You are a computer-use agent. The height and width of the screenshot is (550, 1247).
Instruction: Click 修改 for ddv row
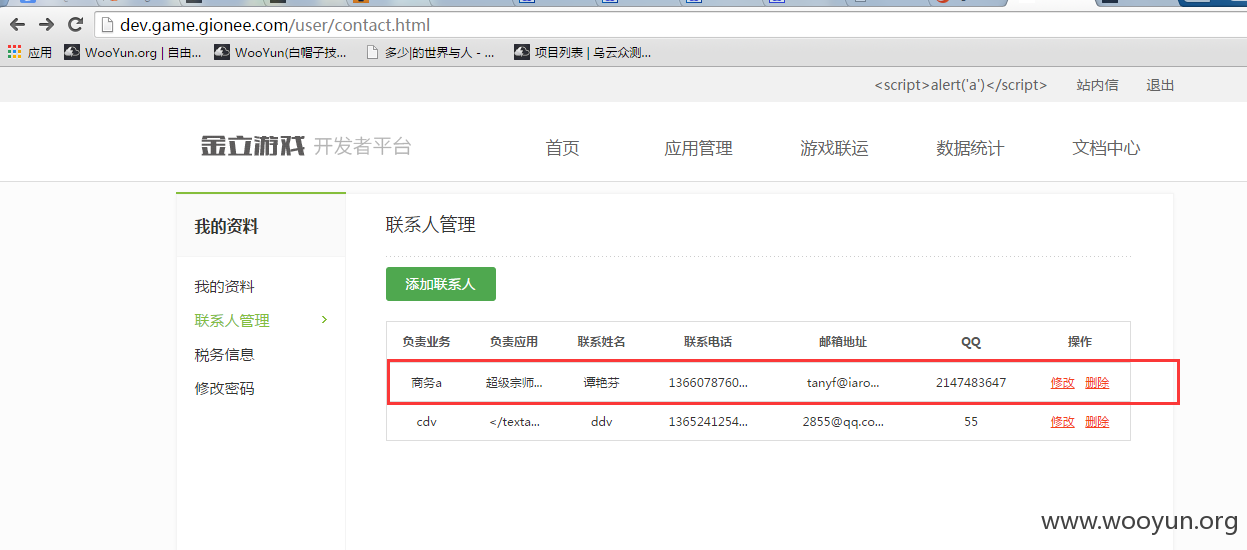(1062, 422)
